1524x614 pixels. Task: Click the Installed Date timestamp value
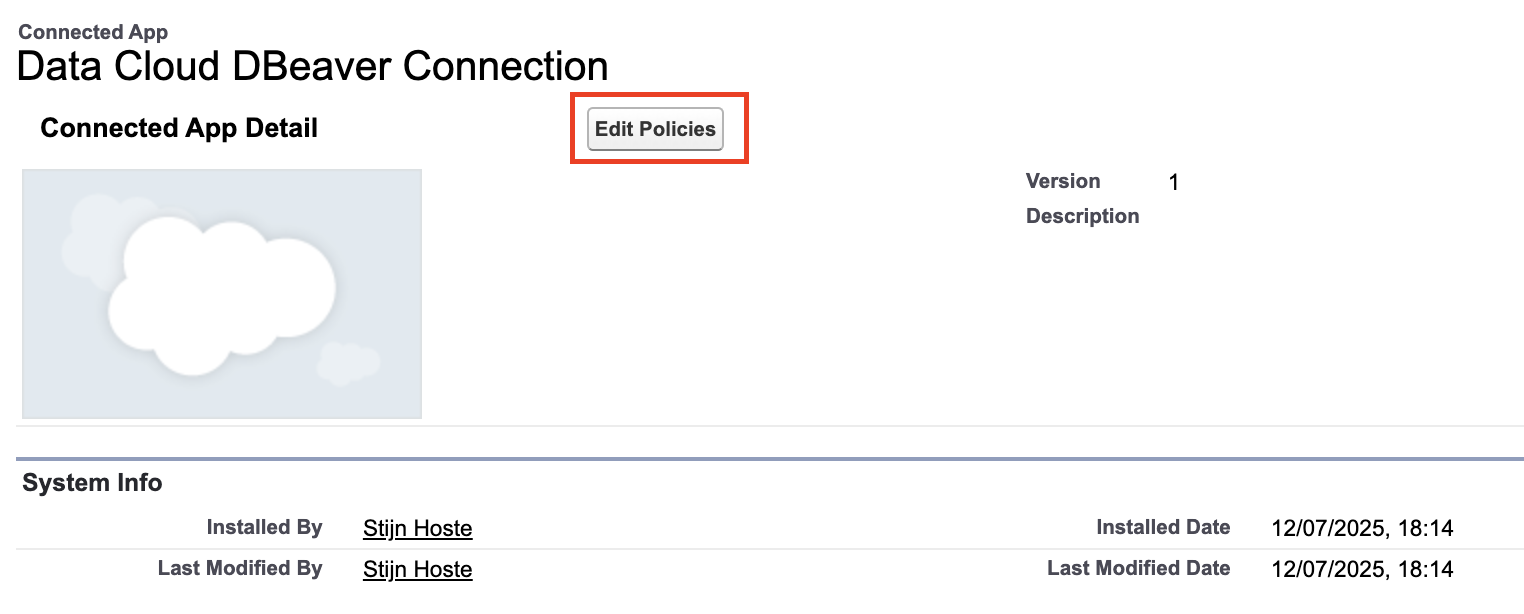coord(1362,528)
